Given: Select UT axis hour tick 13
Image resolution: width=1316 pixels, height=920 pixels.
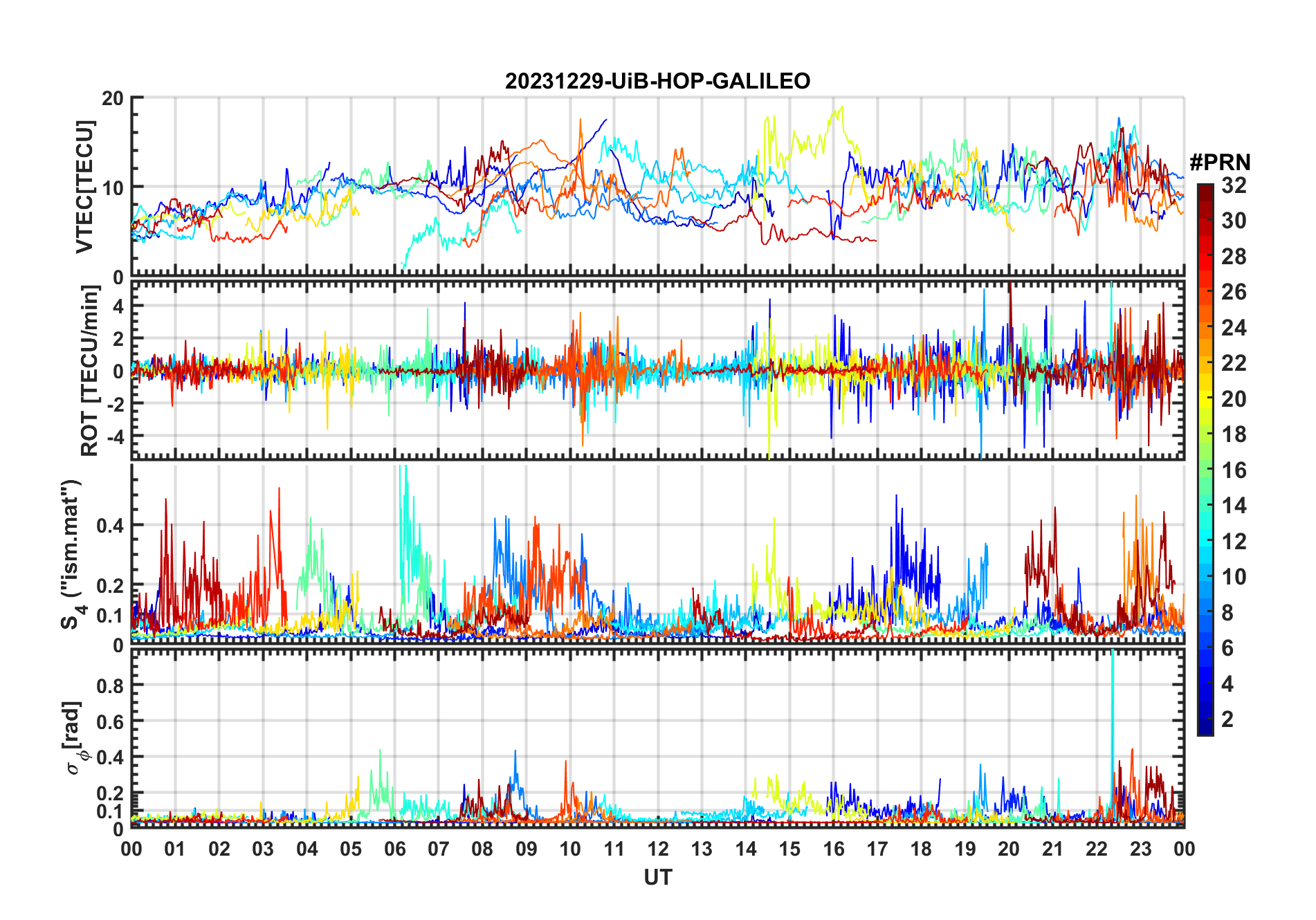Looking at the screenshot, I should click(702, 849).
